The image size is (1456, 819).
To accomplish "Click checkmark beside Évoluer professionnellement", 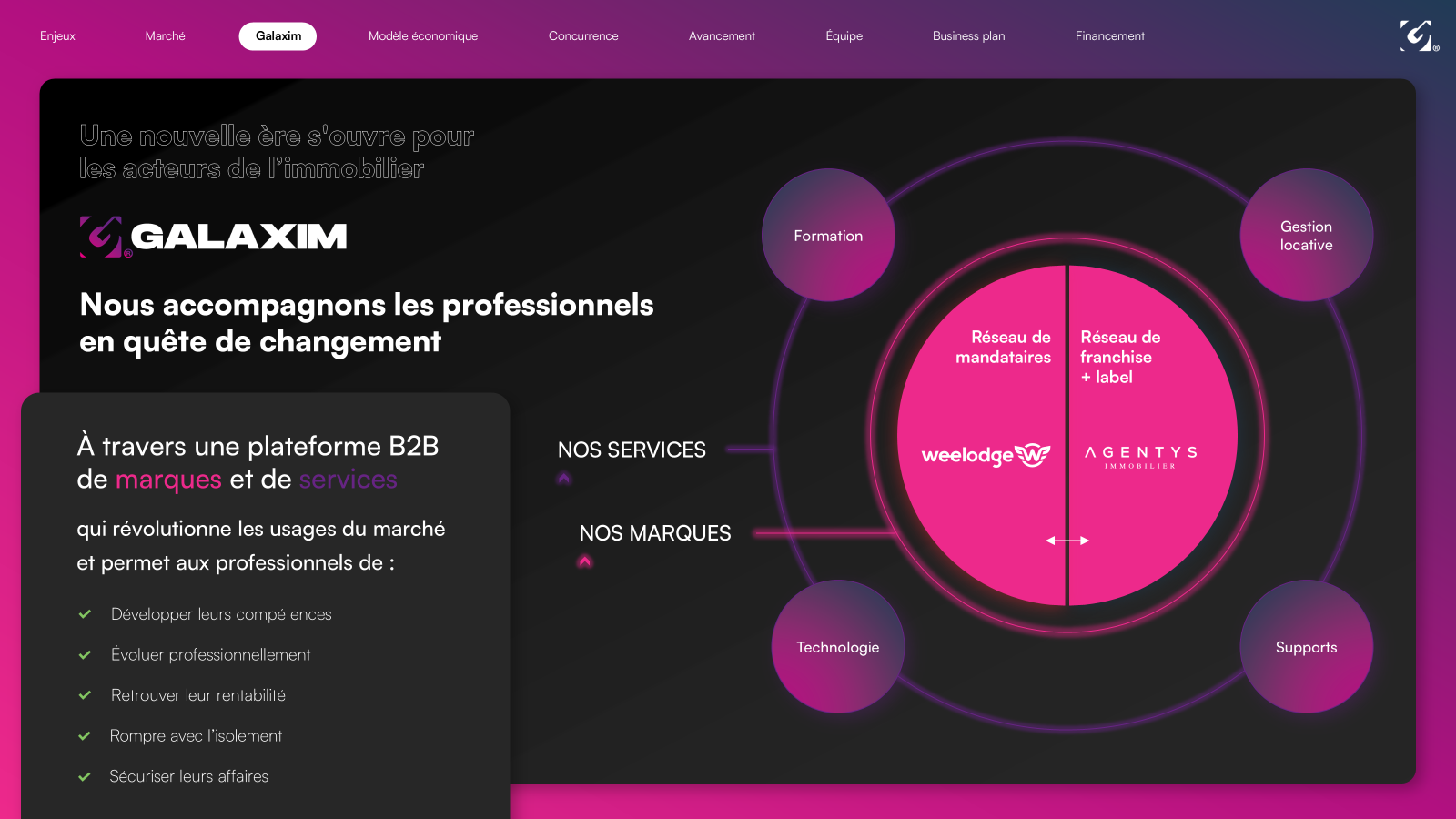I will [x=85, y=655].
